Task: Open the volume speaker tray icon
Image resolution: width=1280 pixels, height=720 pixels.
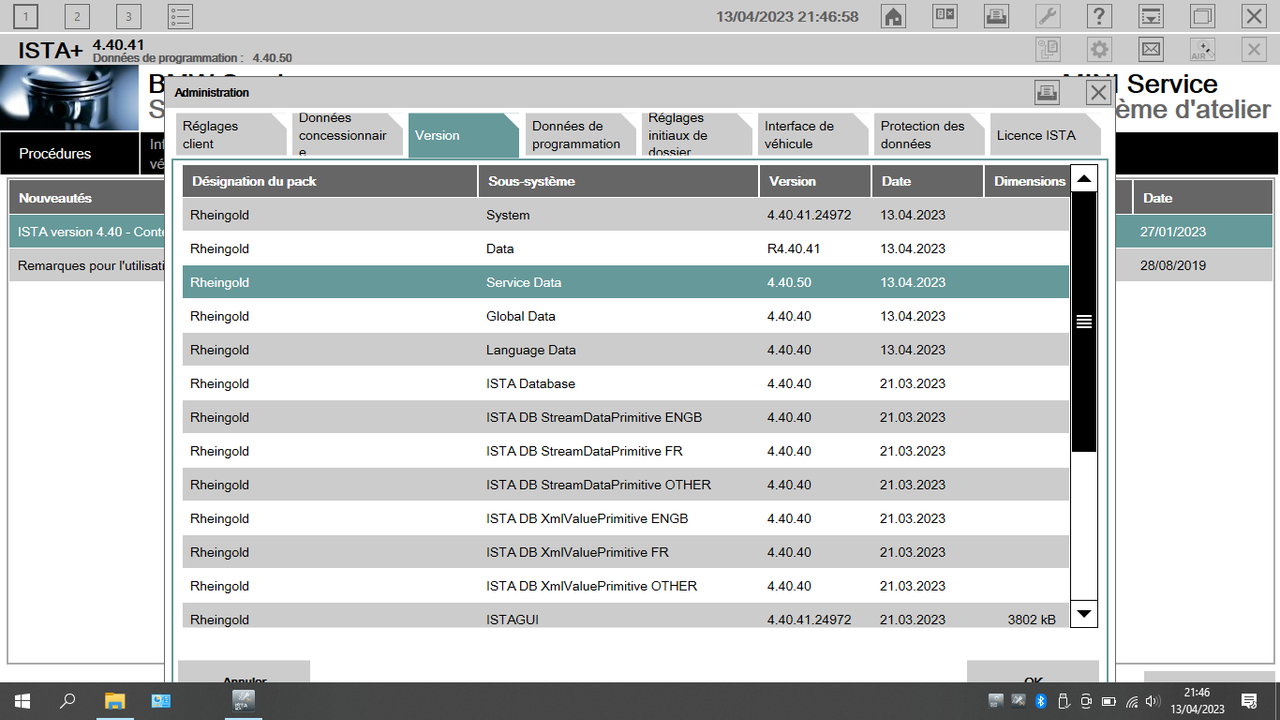Action: coord(1153,701)
